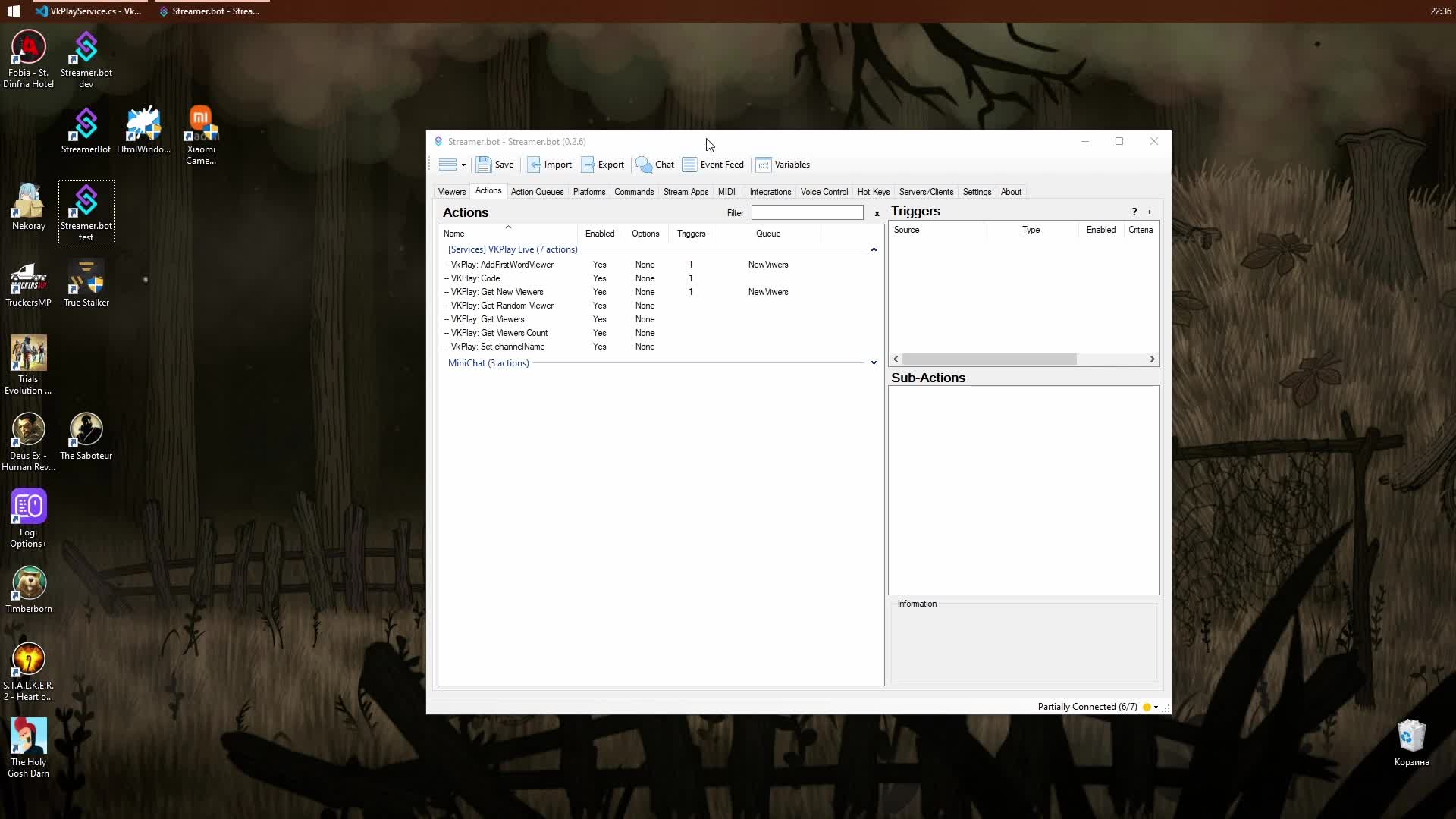
Task: Add a trigger with the plus button
Action: coord(1150,212)
